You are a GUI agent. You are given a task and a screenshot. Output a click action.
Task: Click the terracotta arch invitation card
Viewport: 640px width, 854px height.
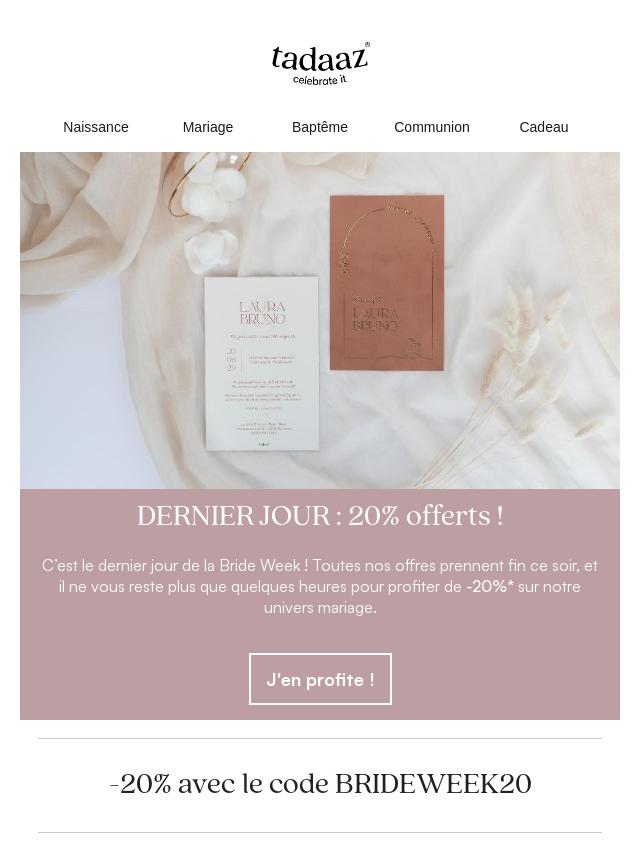387,283
